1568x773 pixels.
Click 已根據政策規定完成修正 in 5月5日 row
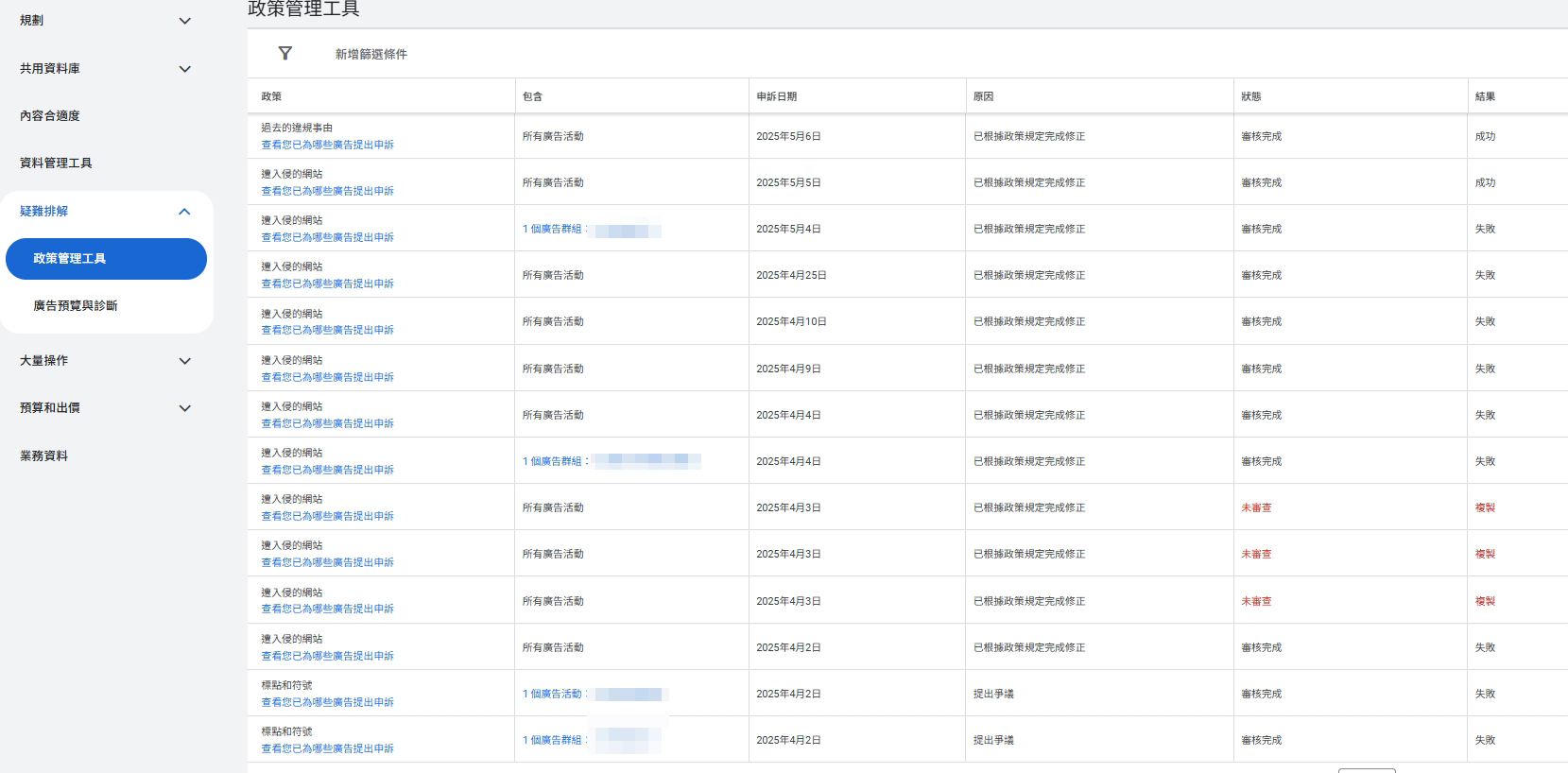(1029, 182)
